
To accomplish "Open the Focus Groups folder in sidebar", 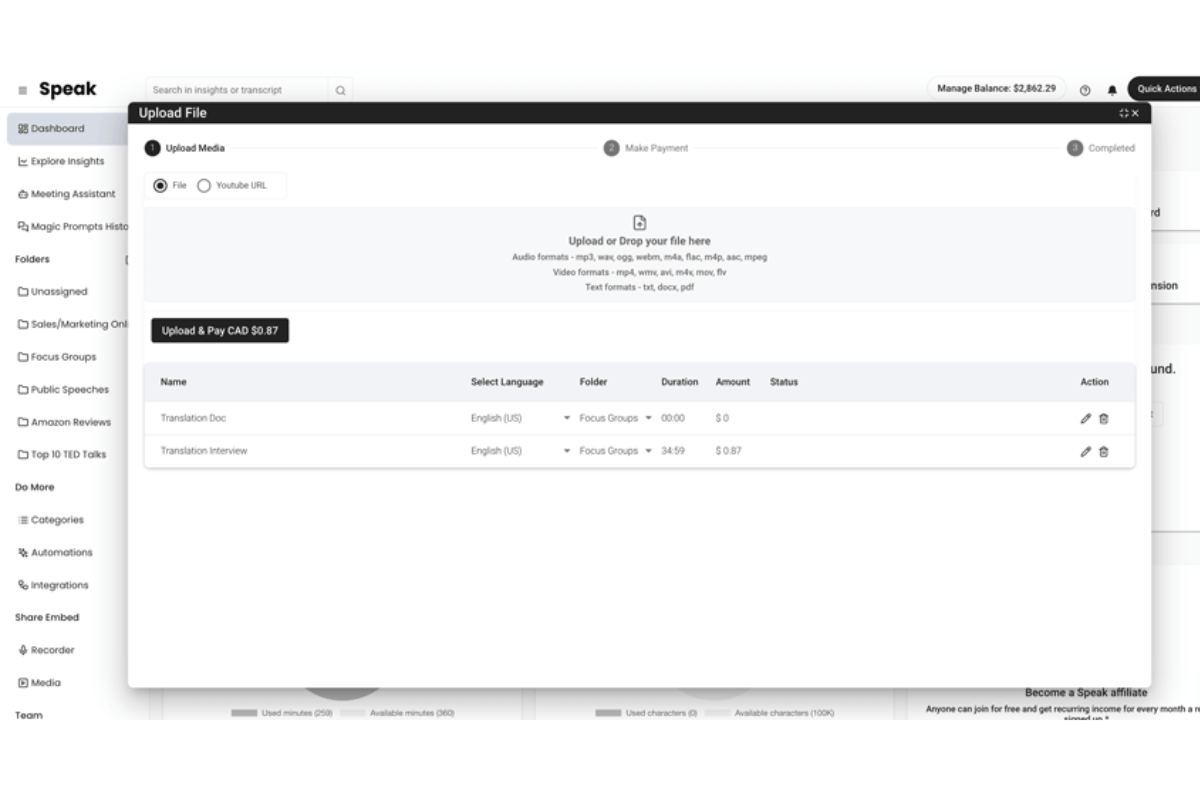I will [62, 357].
